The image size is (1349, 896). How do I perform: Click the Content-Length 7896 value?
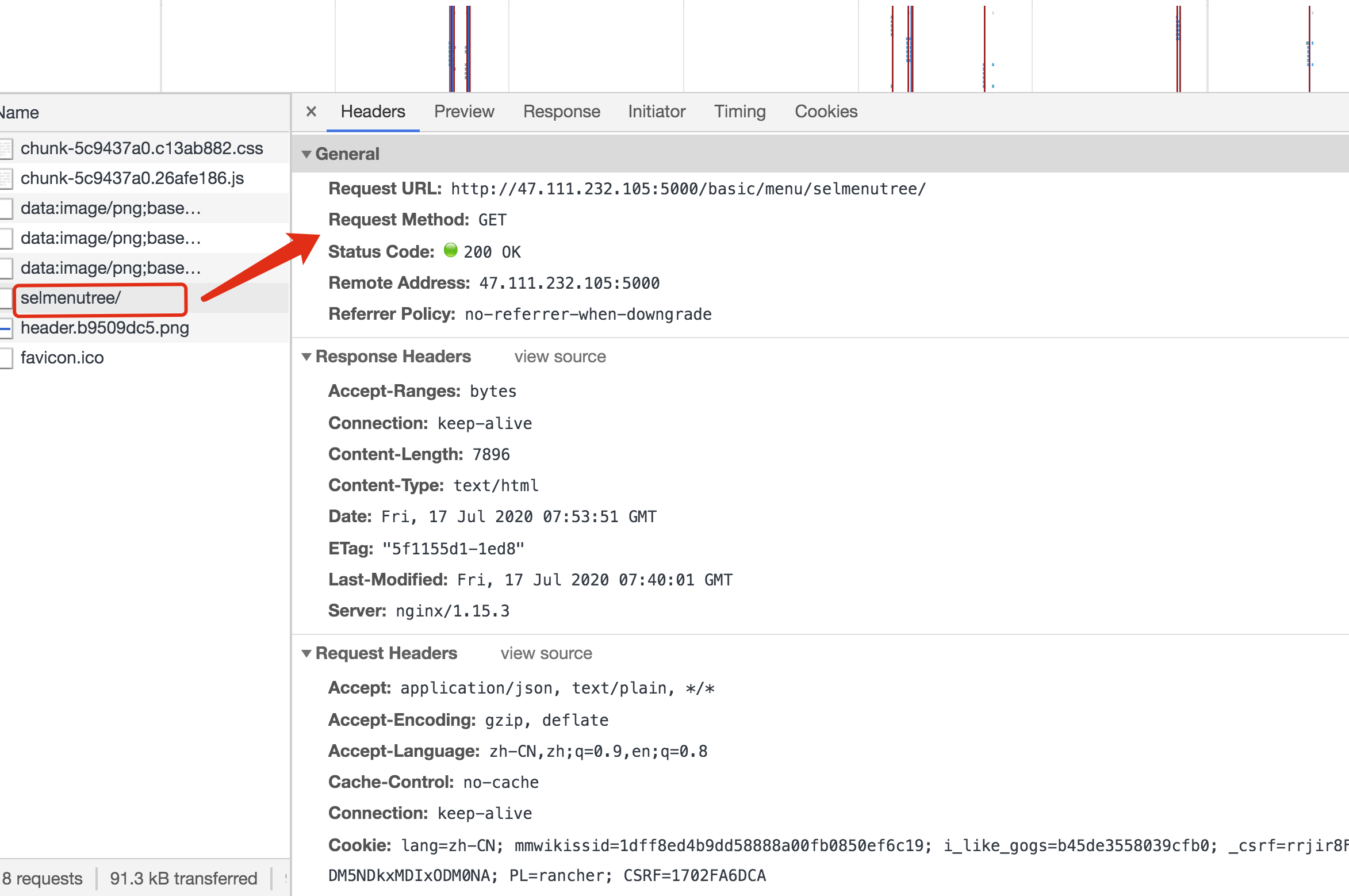(491, 454)
